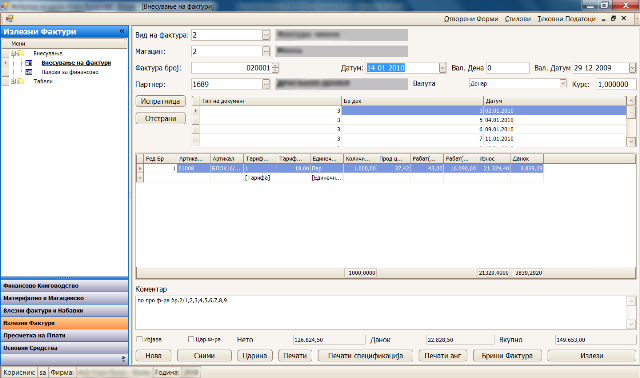Click the Испратница button
Image resolution: width=640 pixels, height=378 pixels.
(160, 101)
